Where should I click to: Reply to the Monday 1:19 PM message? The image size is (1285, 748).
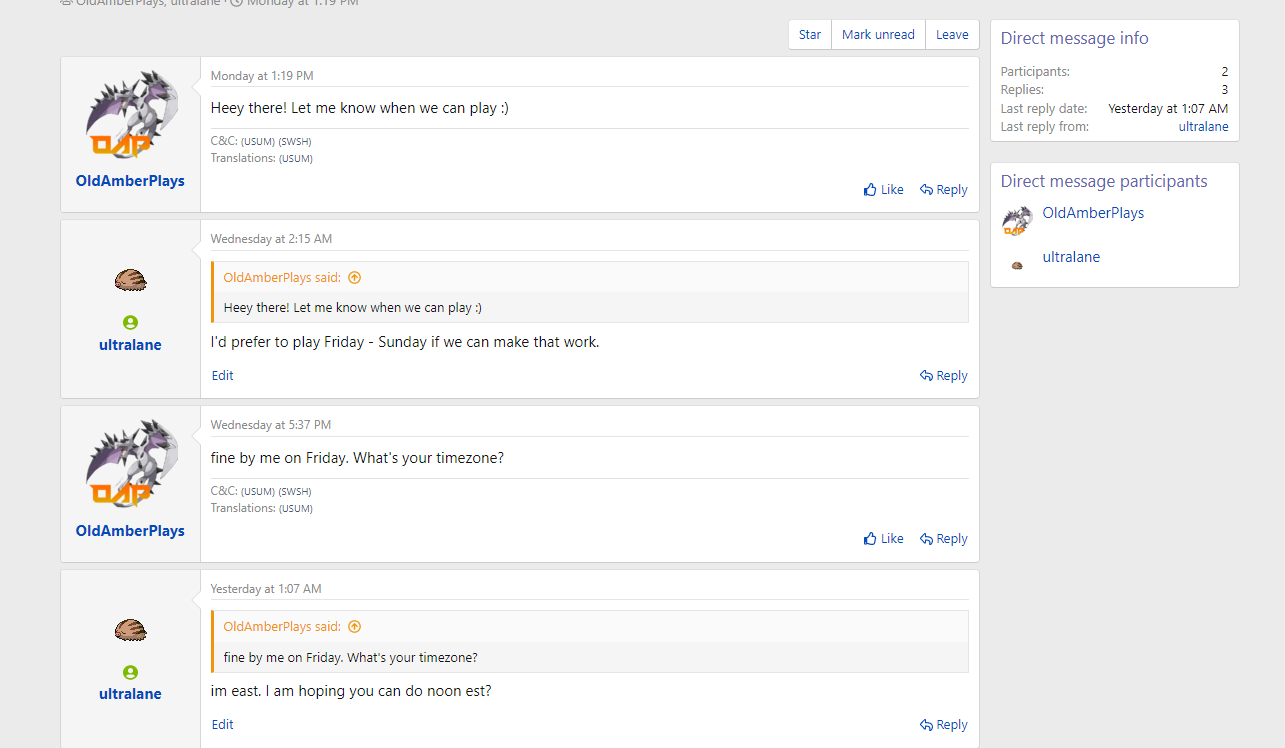tap(944, 190)
